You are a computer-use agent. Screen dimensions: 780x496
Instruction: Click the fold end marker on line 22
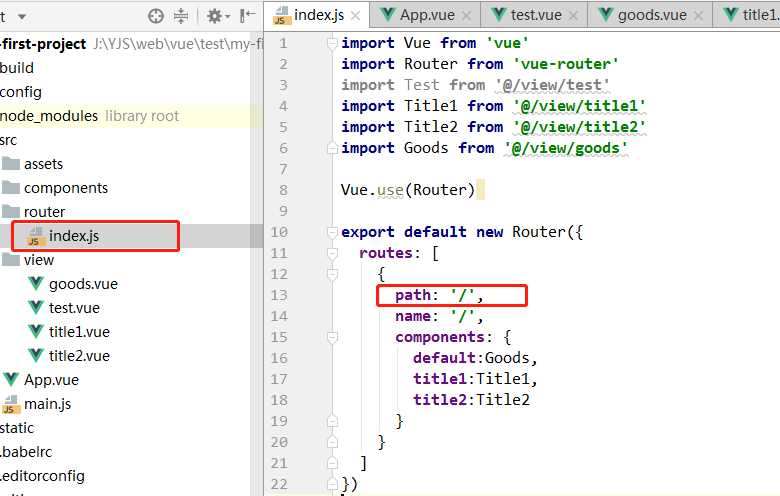[x=332, y=484]
